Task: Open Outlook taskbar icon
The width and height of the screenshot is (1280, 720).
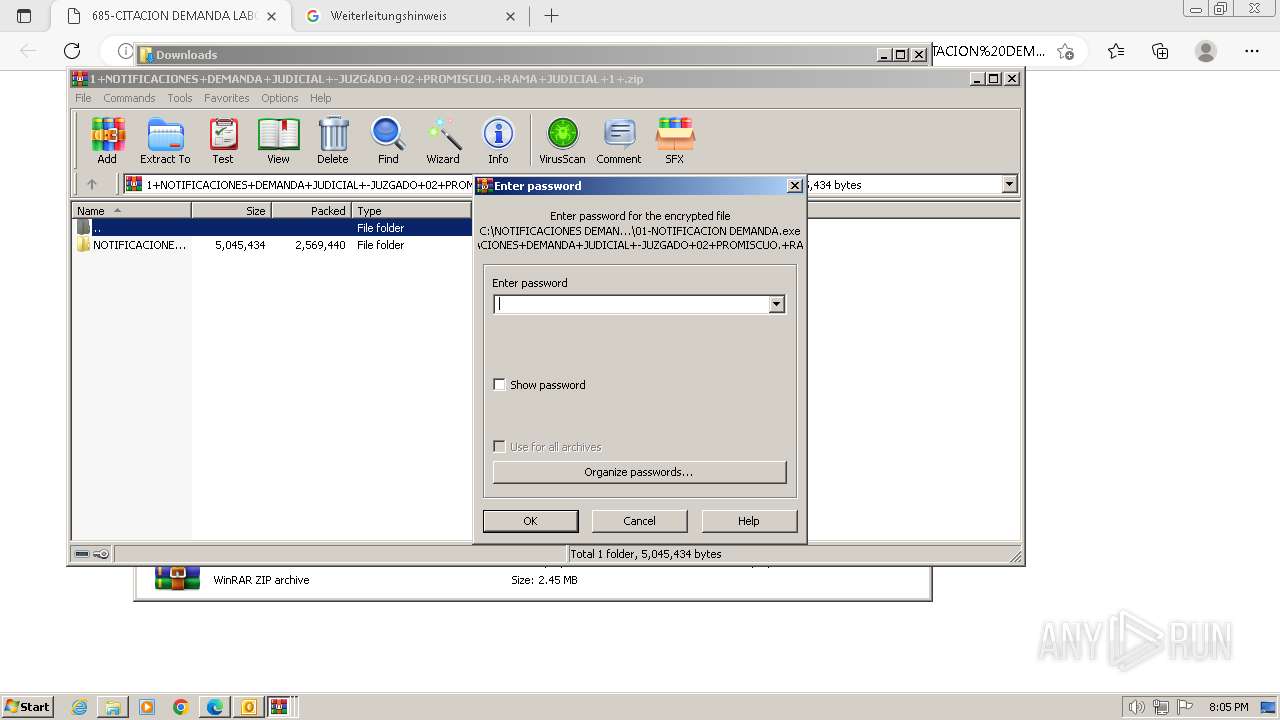Action: pyautogui.click(x=248, y=707)
